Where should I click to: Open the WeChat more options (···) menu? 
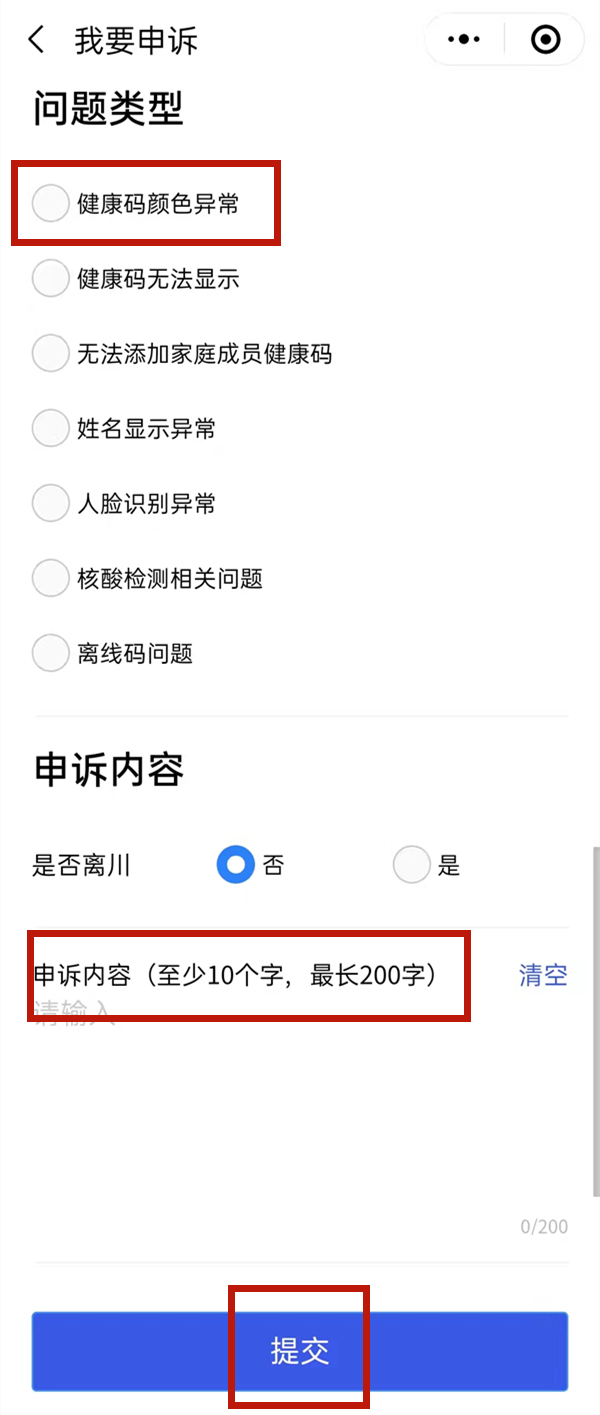tap(463, 39)
